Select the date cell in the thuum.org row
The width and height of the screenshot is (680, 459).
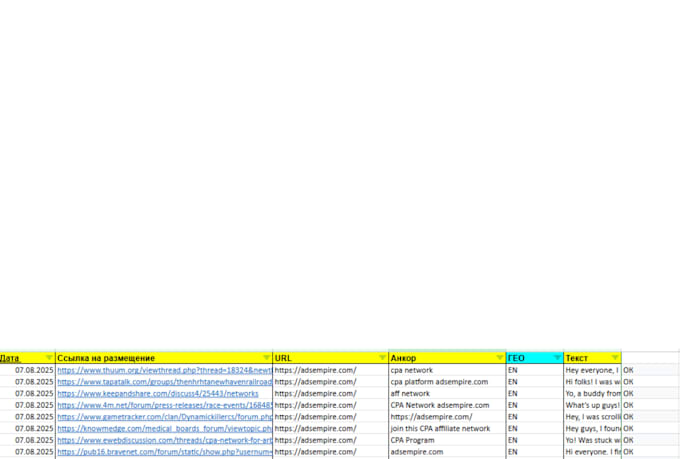(27, 370)
